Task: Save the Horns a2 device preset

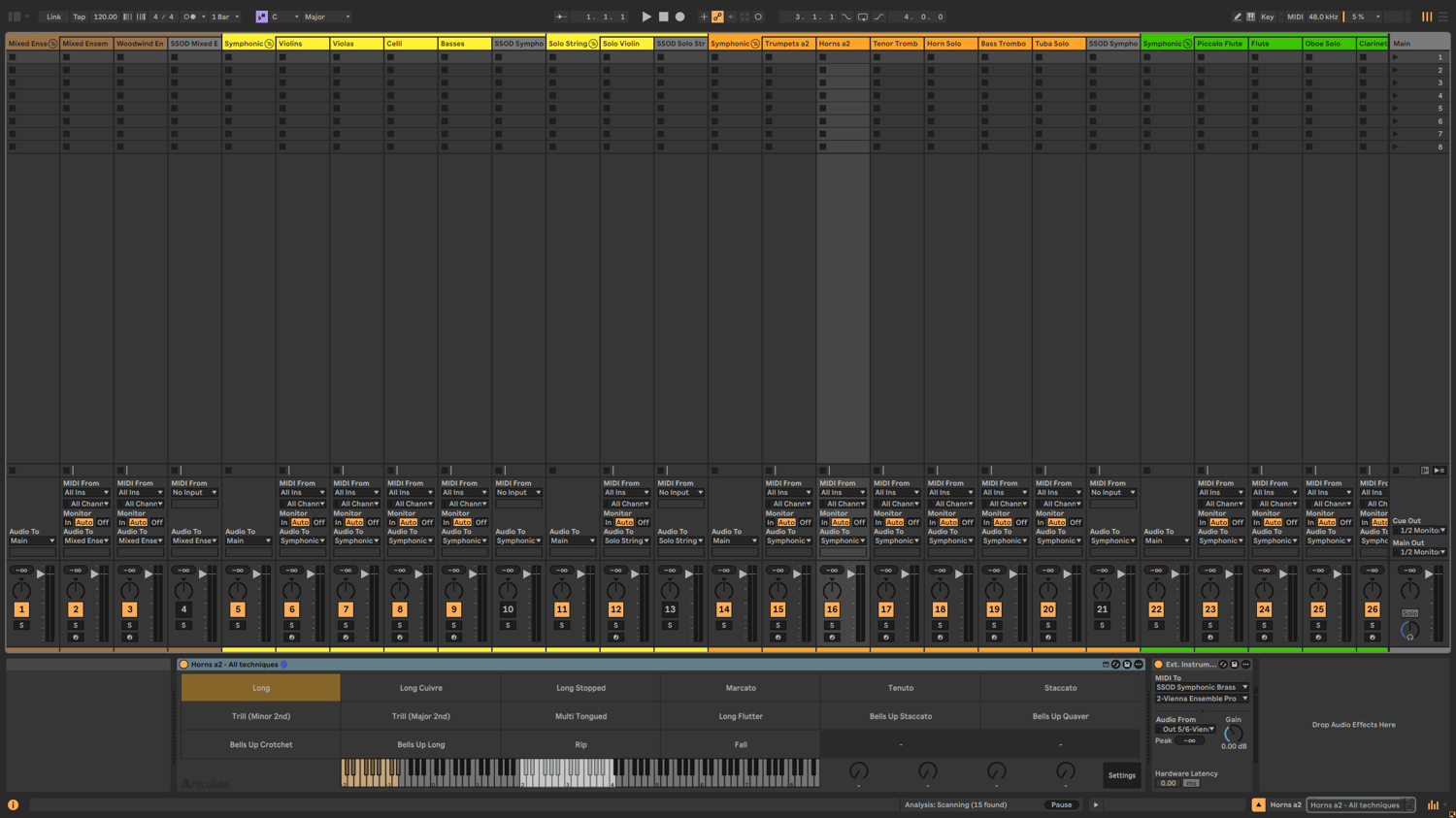Action: click(1127, 665)
